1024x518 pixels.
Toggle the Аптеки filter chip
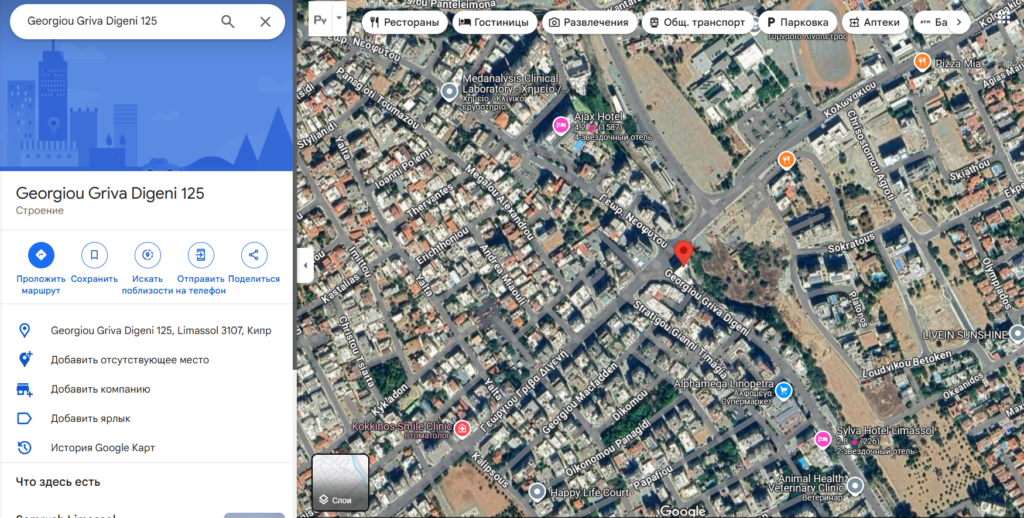[x=874, y=22]
